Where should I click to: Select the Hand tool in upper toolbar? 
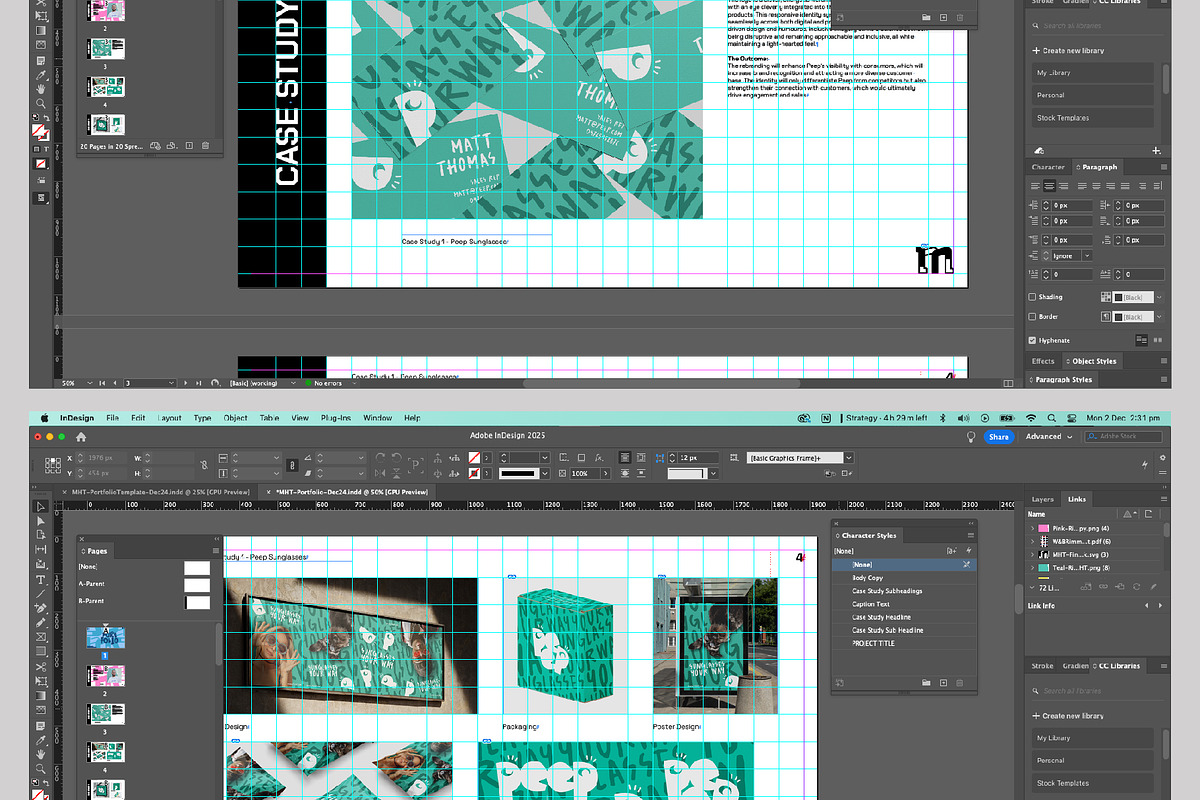[x=41, y=89]
